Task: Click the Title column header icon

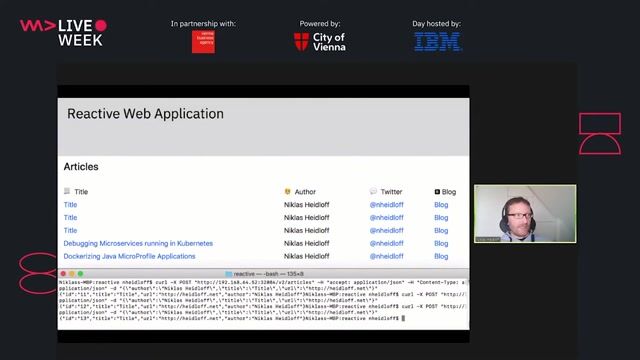Action: pos(67,191)
